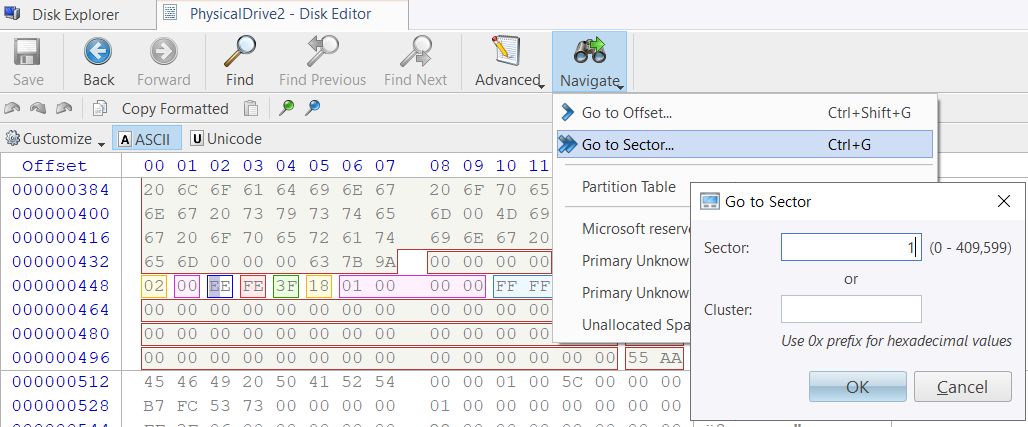This screenshot has height=427, width=1028.
Task: Select Go to Offset menu entry
Action: (626, 113)
